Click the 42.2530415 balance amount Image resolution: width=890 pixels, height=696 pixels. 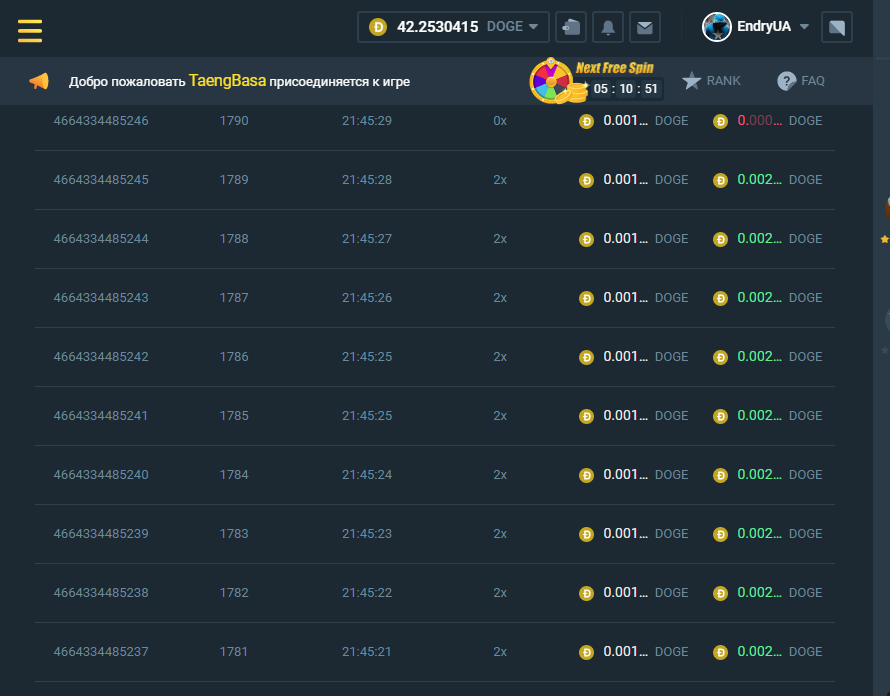(x=437, y=27)
